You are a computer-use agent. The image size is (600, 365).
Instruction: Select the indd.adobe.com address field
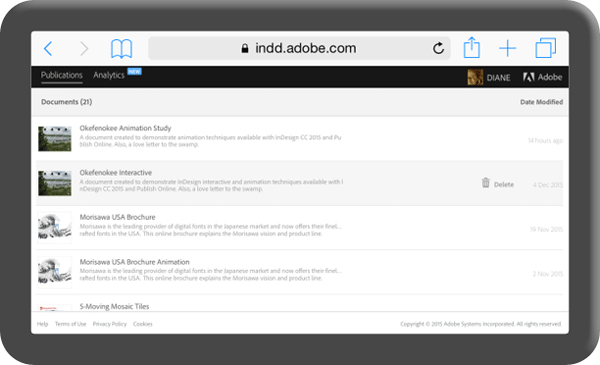click(x=299, y=48)
